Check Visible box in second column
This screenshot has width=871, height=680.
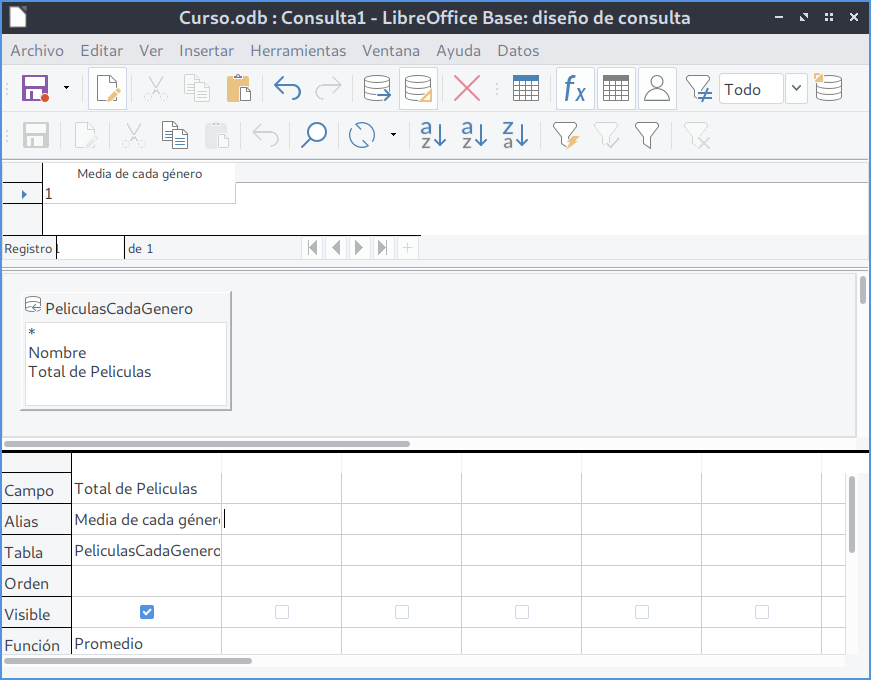[x=282, y=612]
